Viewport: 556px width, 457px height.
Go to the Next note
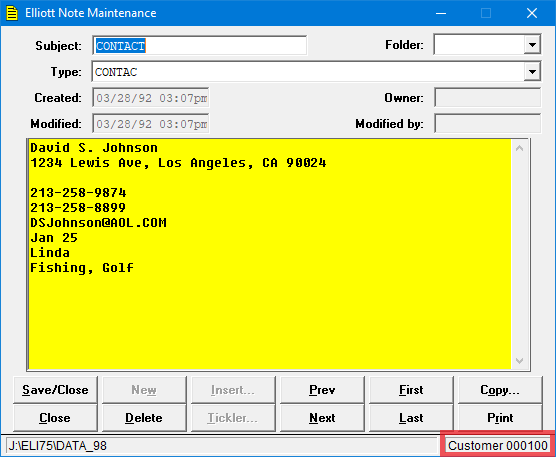coord(322,418)
